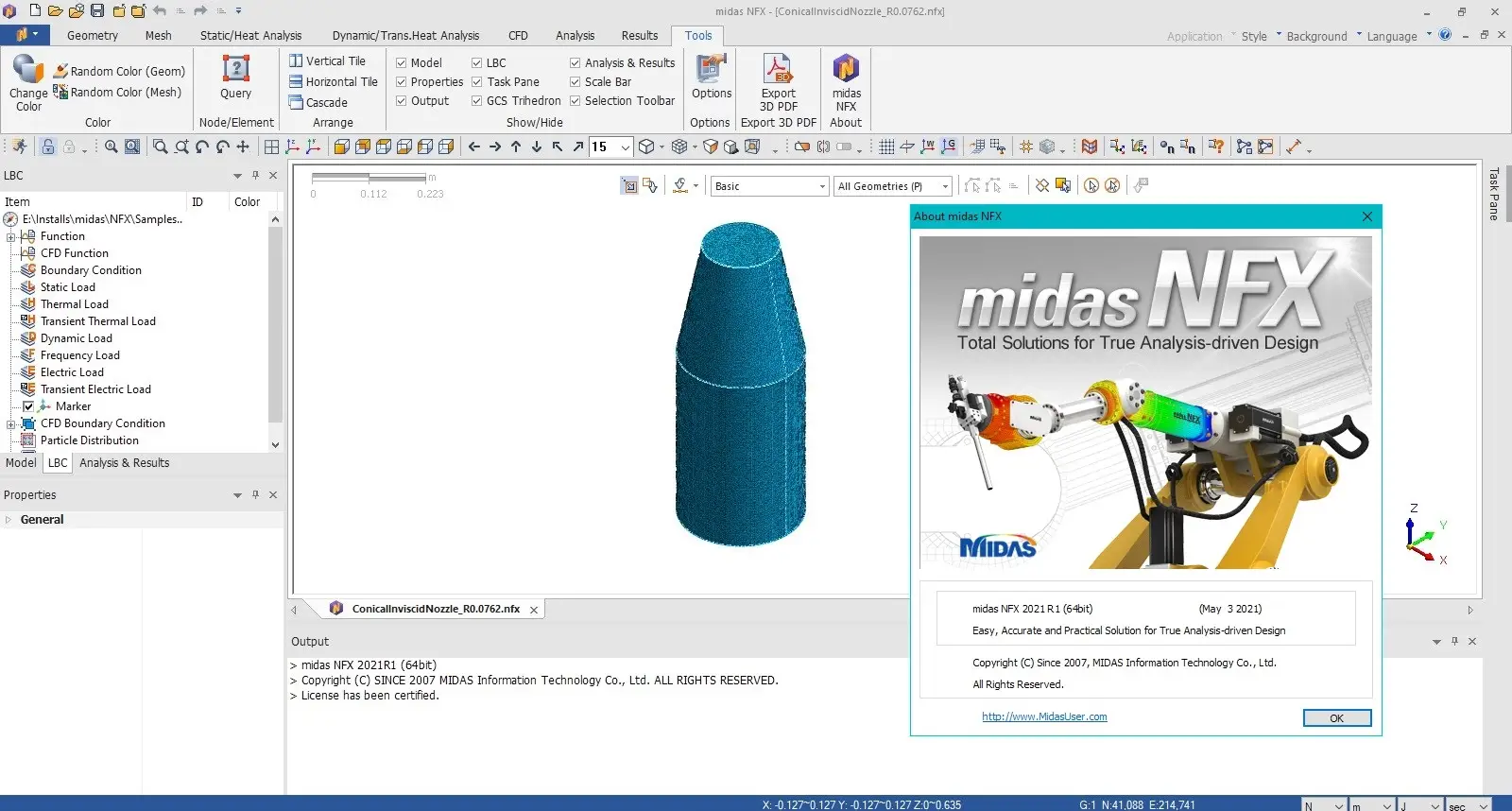Click the first orange-front cube view icon
This screenshot has width=1512, height=811.
341,147
